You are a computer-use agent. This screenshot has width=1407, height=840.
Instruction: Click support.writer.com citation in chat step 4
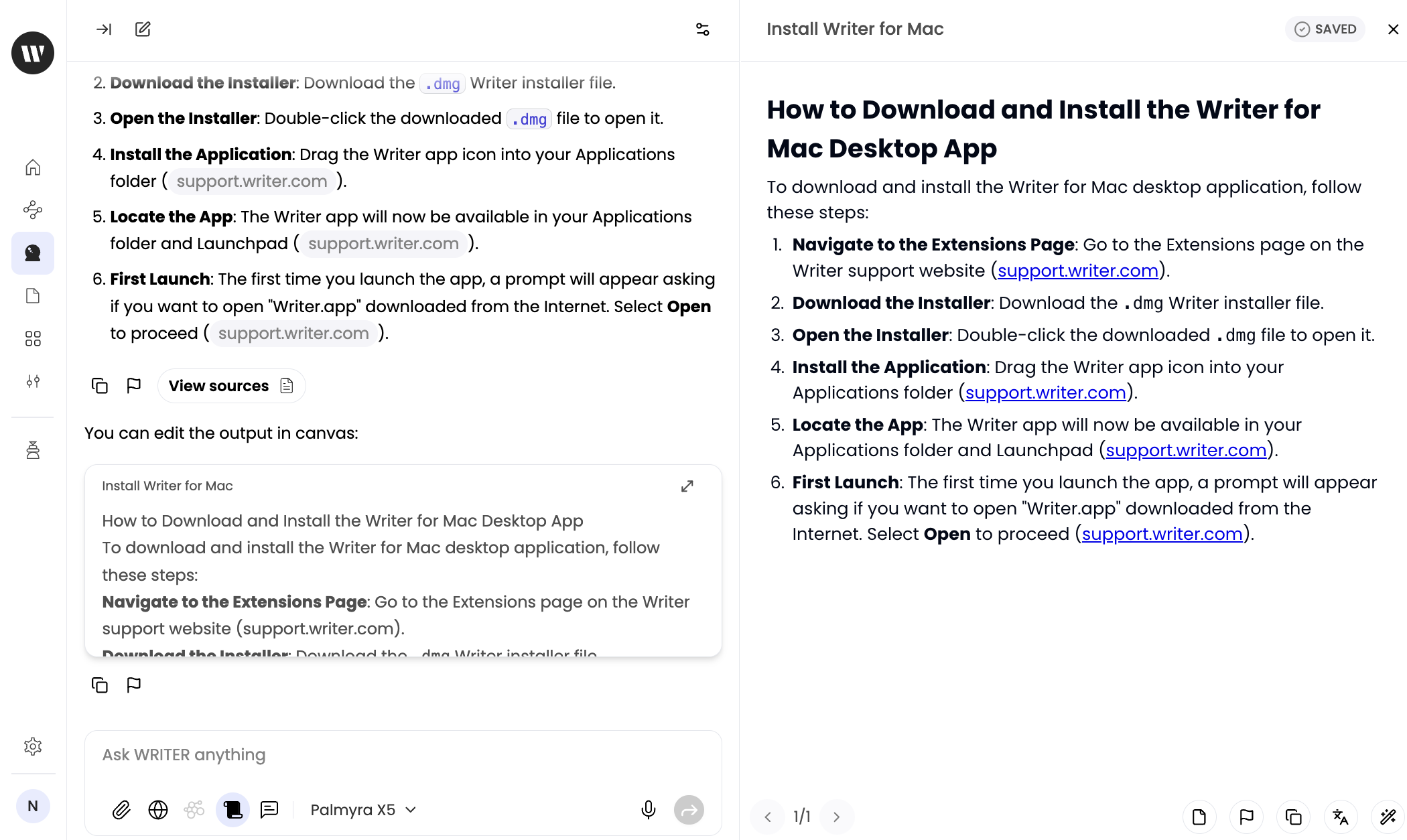(252, 181)
